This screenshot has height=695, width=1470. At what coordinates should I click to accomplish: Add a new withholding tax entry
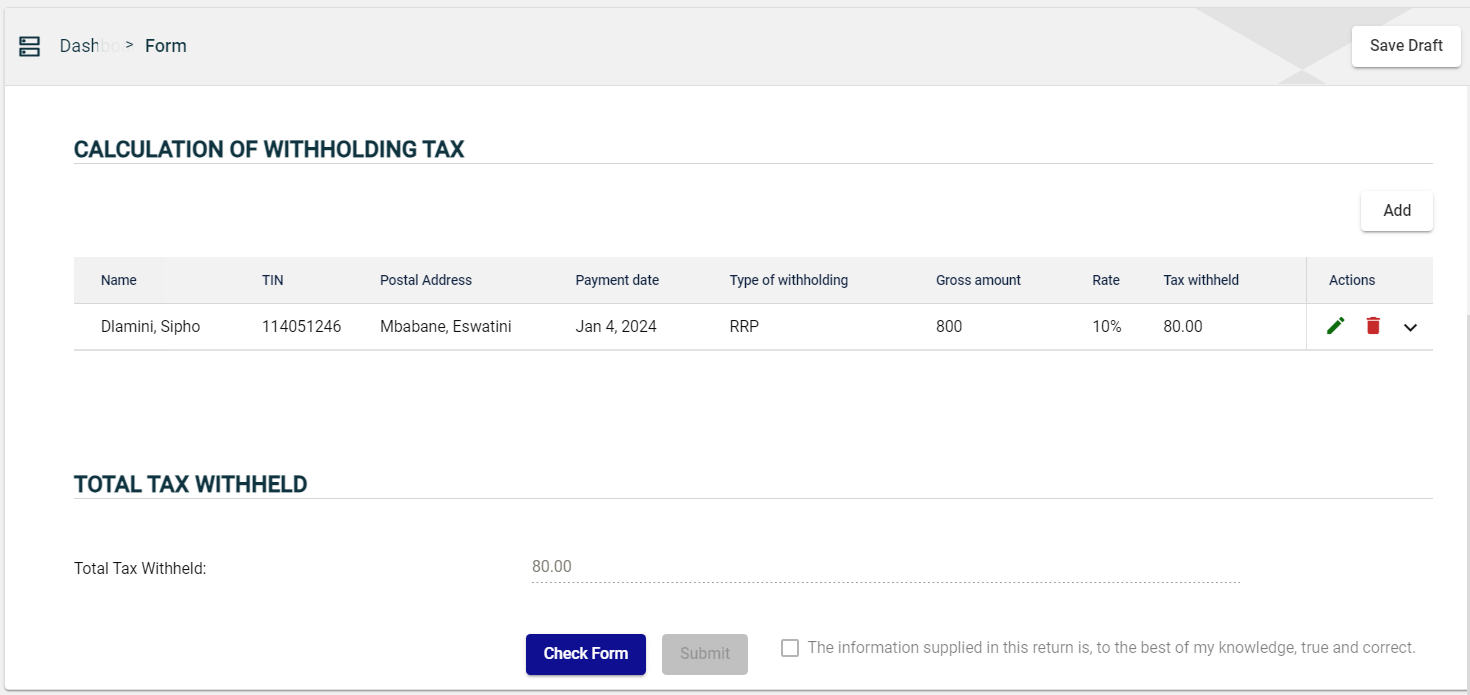coord(1396,211)
